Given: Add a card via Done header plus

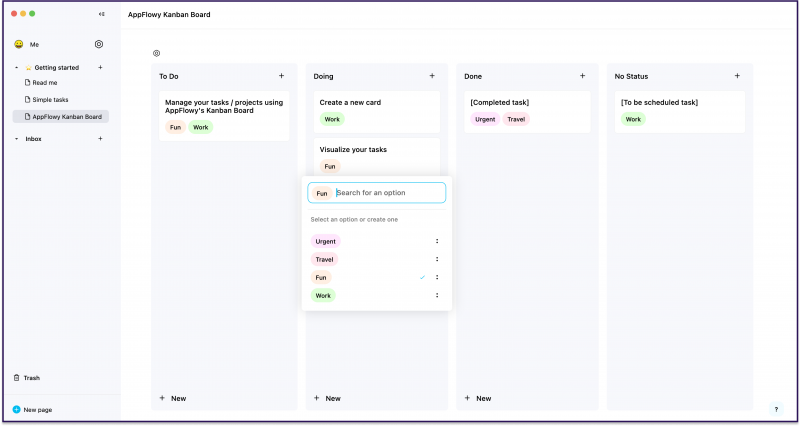Looking at the screenshot, I should point(583,76).
